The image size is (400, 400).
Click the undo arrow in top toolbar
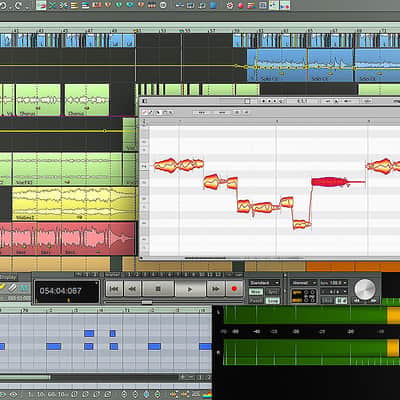pos(4,5)
